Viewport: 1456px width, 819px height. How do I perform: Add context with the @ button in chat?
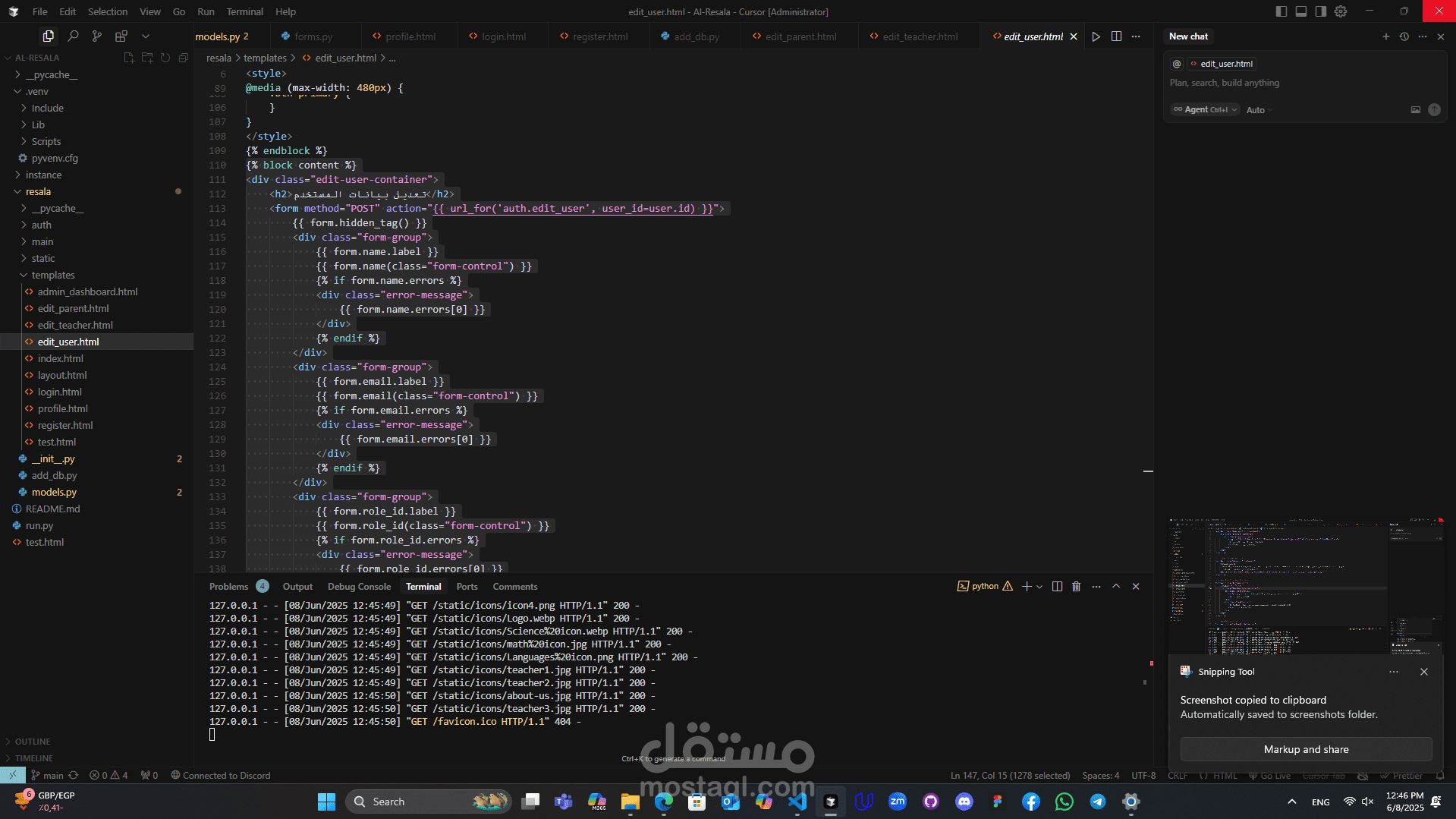(x=1177, y=64)
